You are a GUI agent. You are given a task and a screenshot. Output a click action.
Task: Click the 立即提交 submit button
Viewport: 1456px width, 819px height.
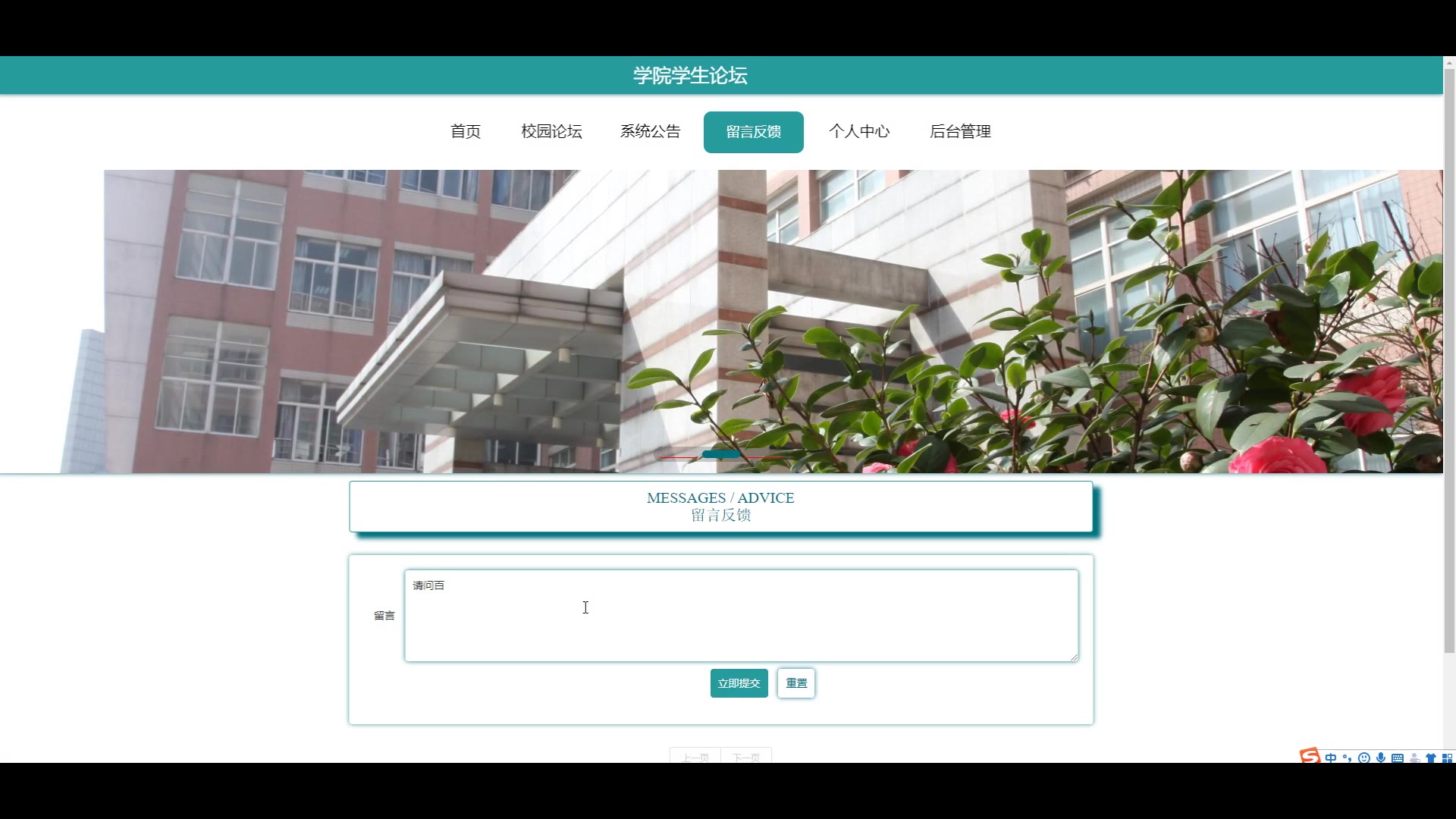(x=739, y=683)
